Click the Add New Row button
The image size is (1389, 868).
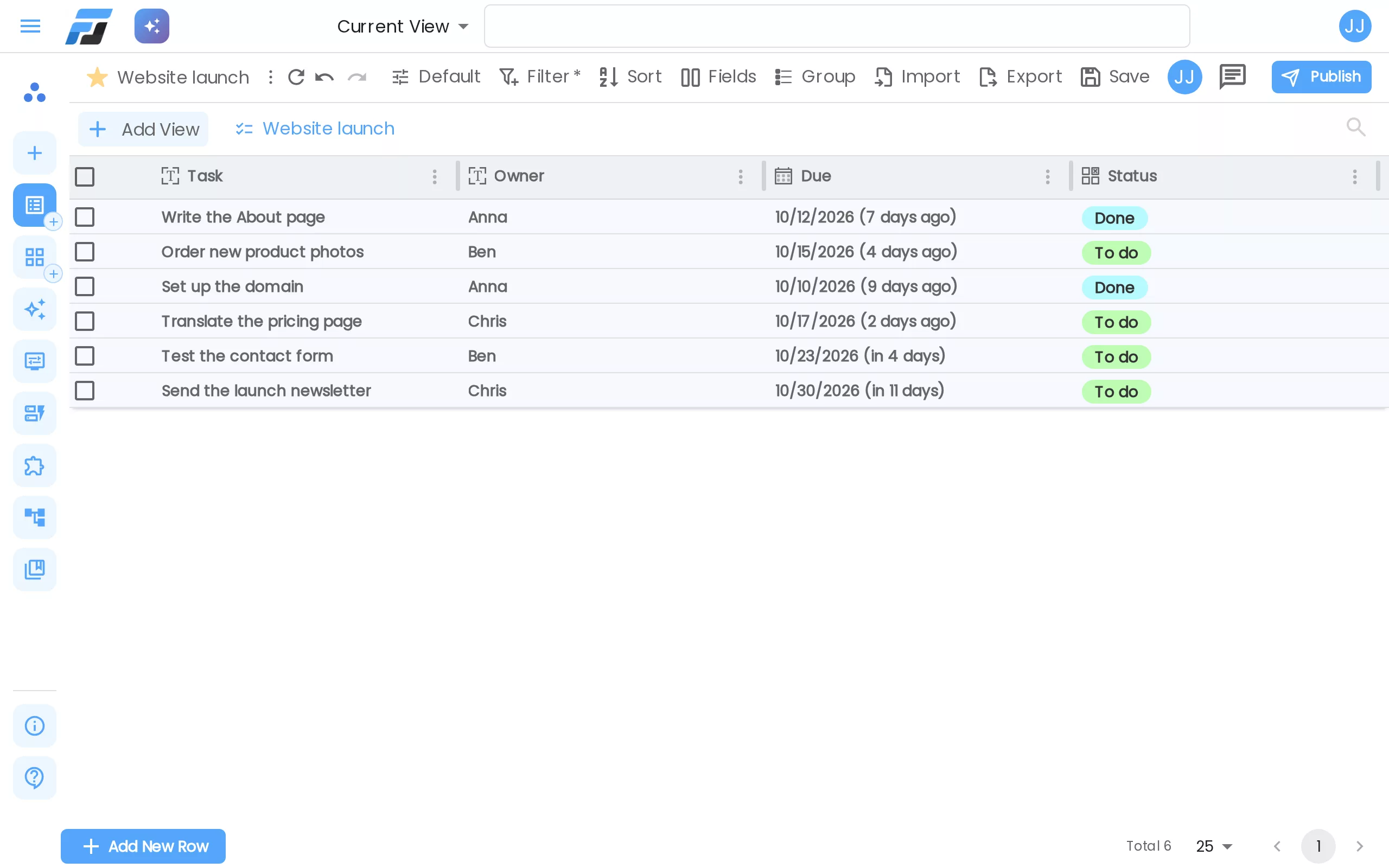[143, 846]
